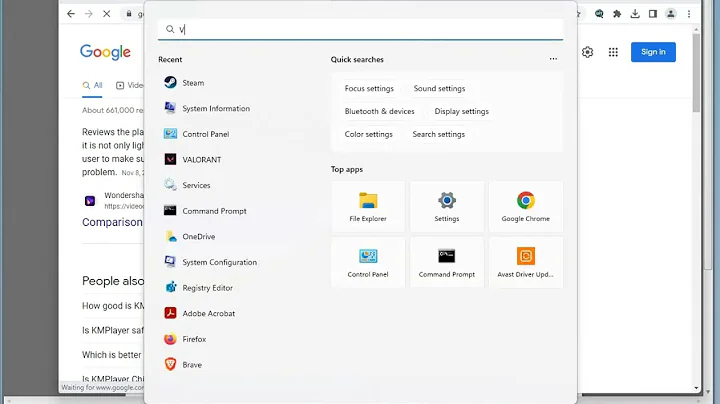The width and height of the screenshot is (720, 404).
Task: Launch Firefox from the Recent list
Action: [x=185, y=339]
